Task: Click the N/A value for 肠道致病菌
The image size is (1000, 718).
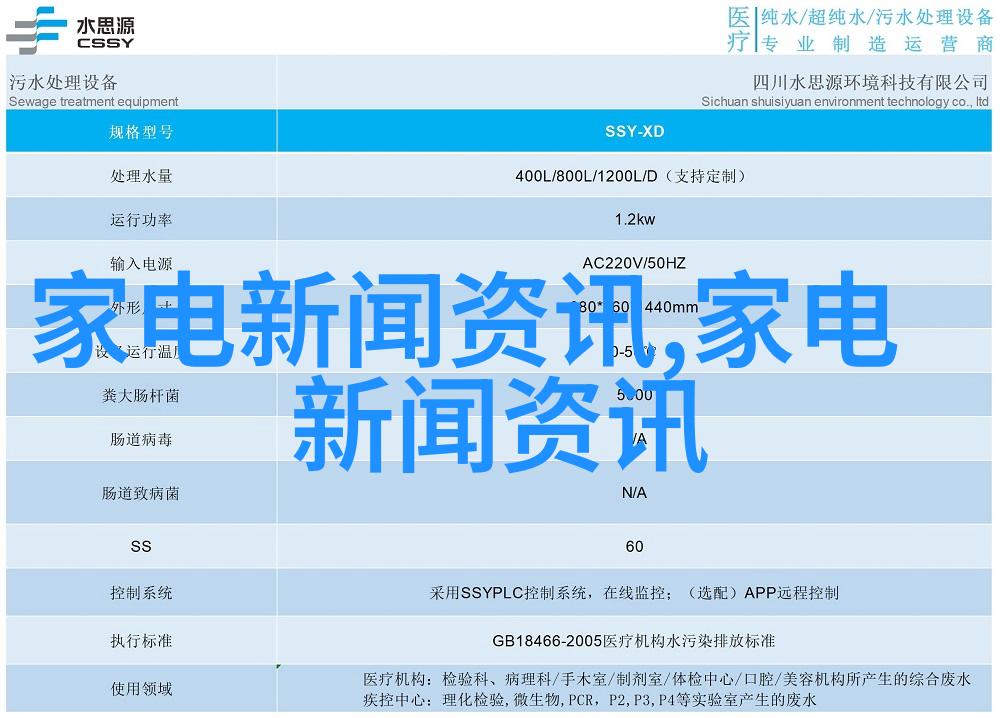Action: click(635, 492)
